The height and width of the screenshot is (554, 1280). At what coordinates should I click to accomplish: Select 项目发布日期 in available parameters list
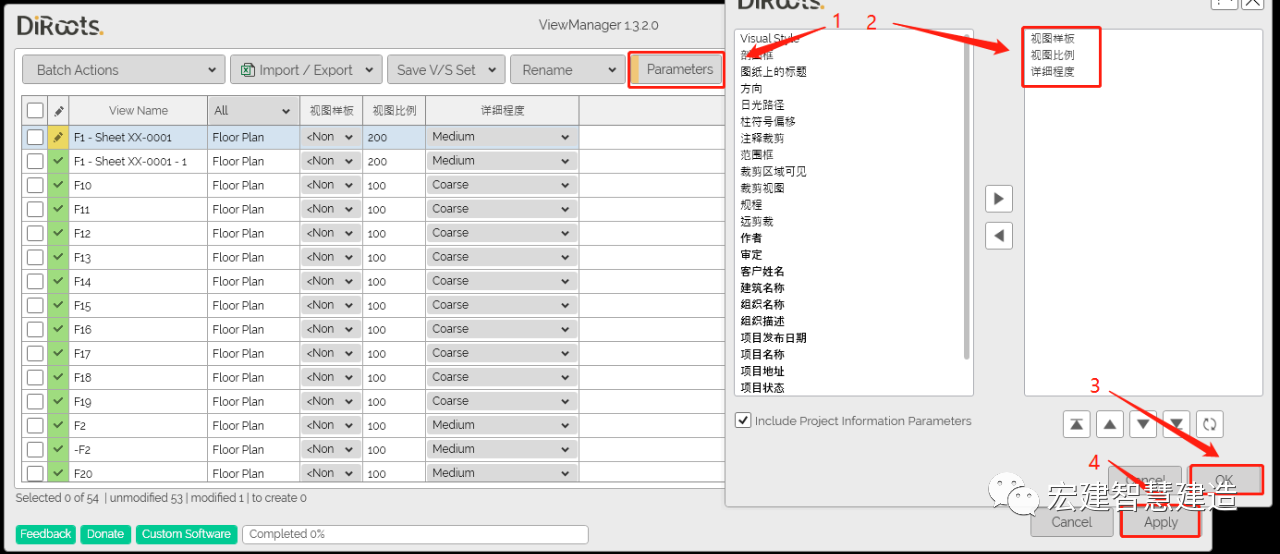[x=773, y=338]
